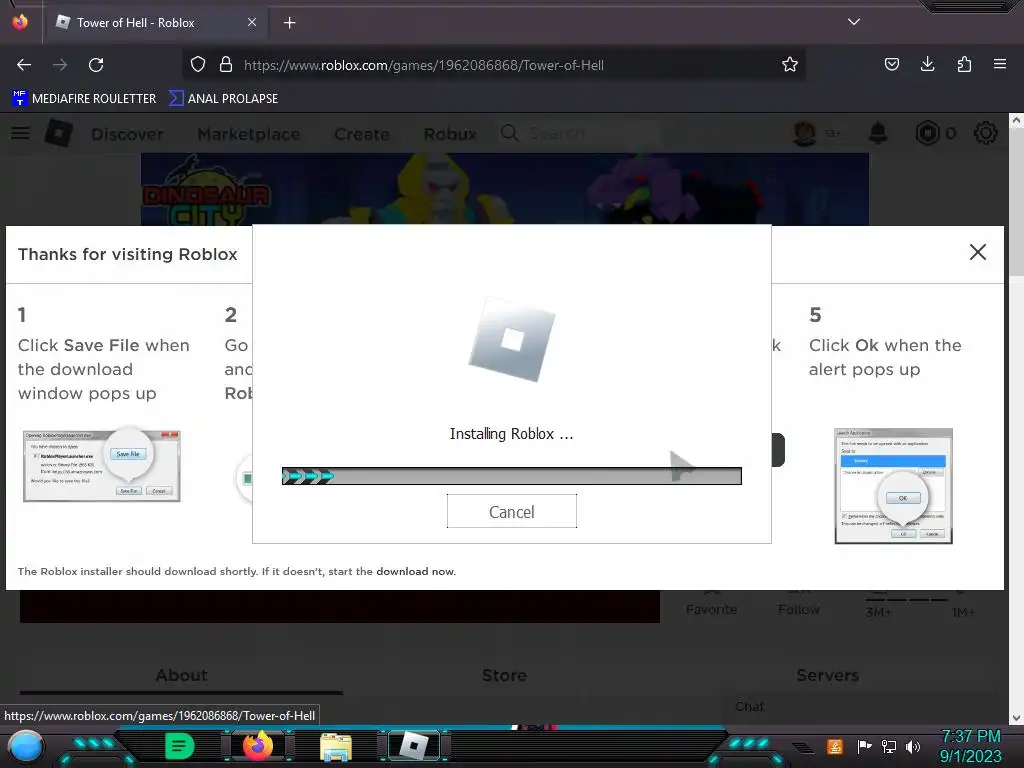Viewport: 1024px width, 768px height.
Task: Open the extensions puzzle icon
Action: 964,65
